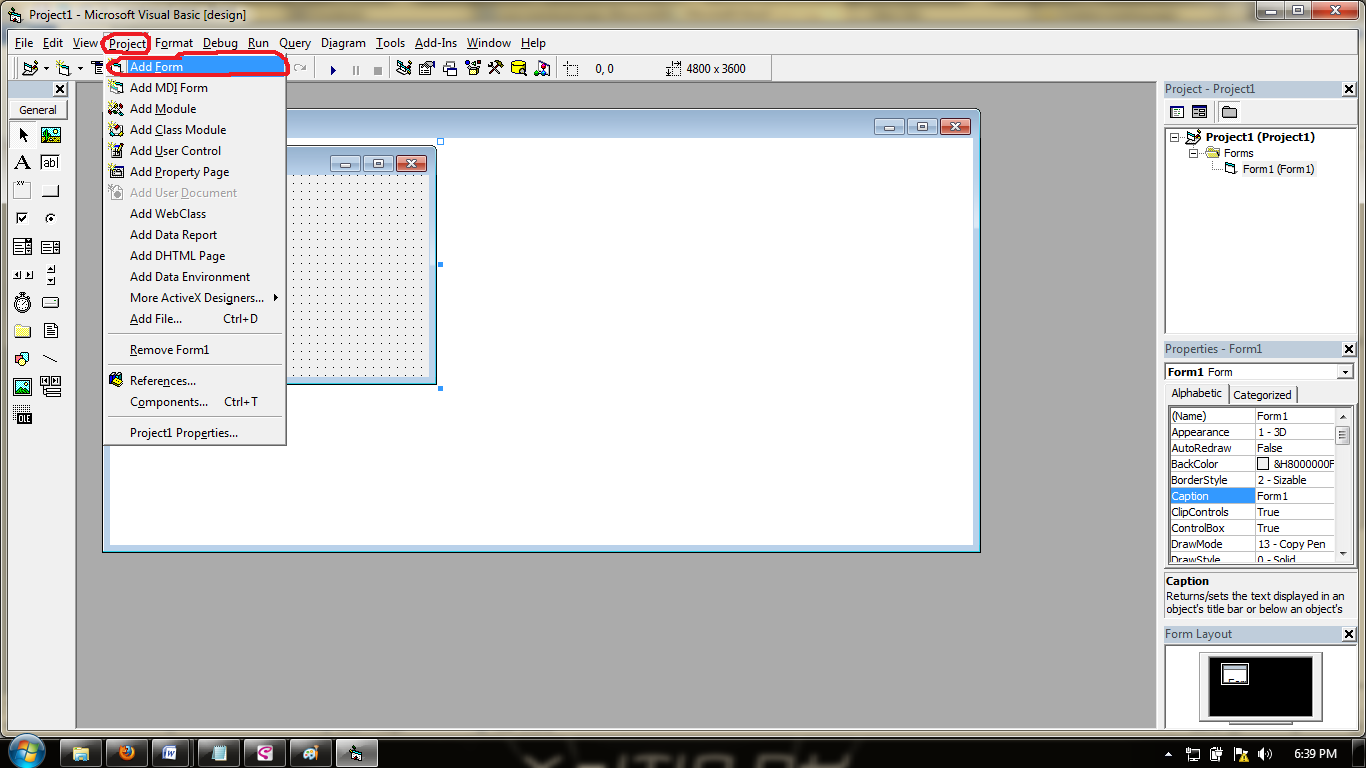Select the Data control tool
The width and height of the screenshot is (1366, 768).
coord(51,387)
